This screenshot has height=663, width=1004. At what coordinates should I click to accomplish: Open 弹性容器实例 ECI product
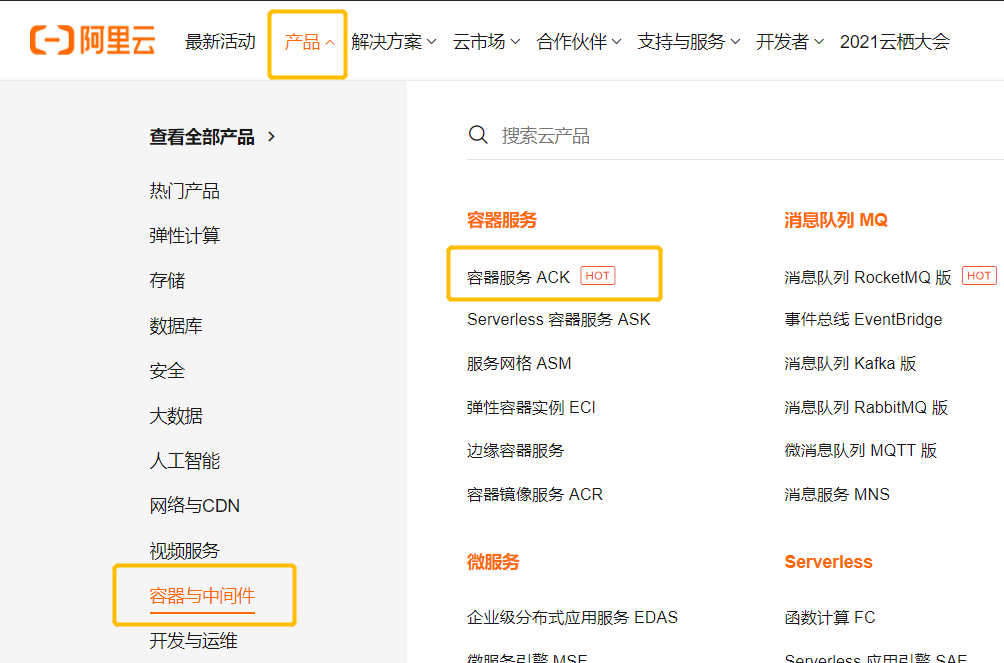tap(531, 407)
